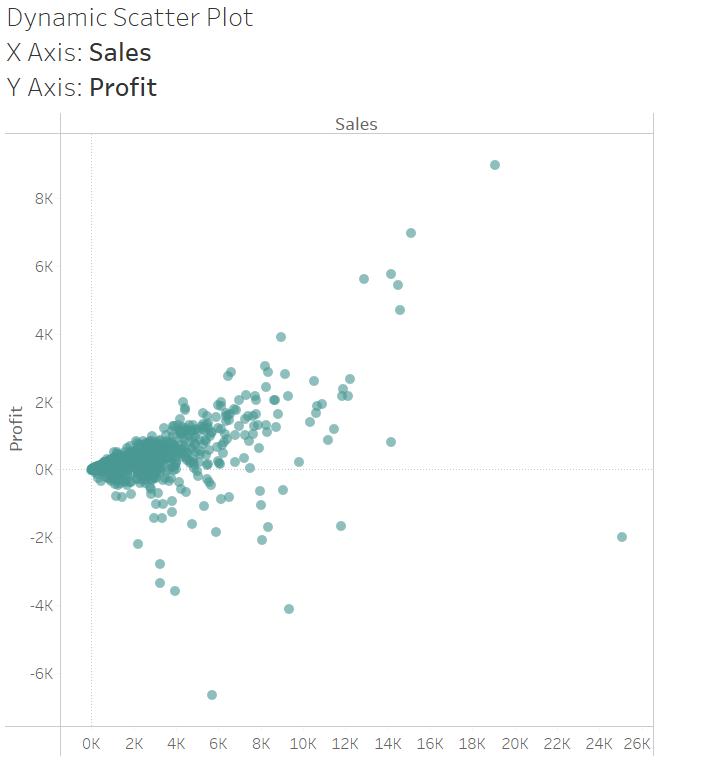This screenshot has width=704, height=762.
Task: Click the 8K tick on the Profit axis
Action: [x=44, y=199]
